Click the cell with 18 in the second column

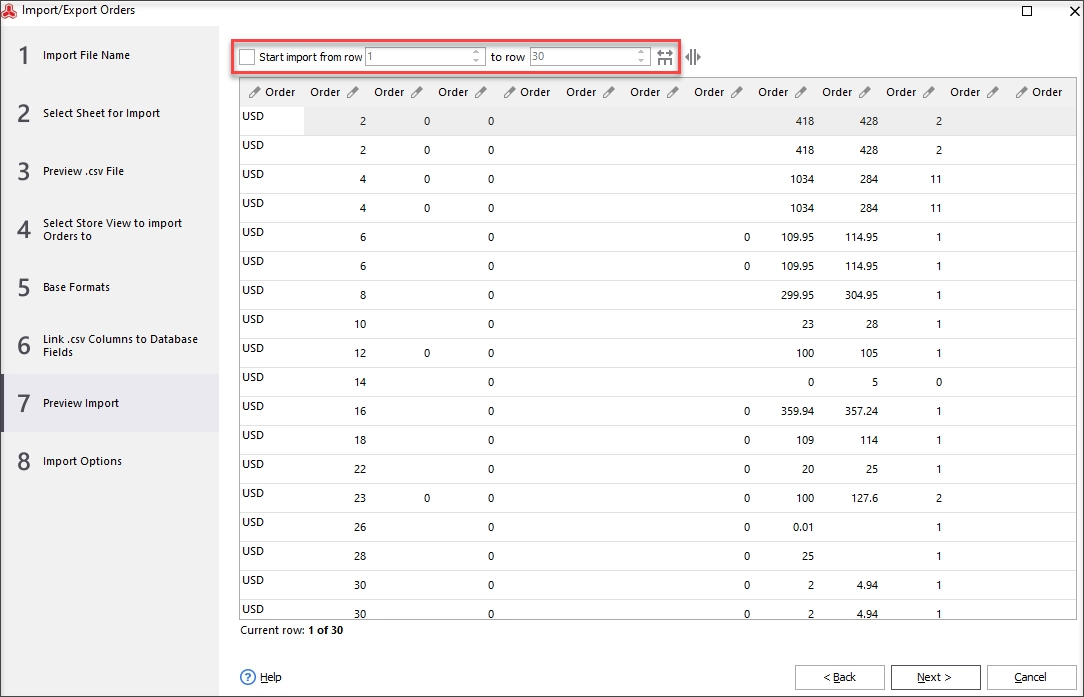point(337,440)
